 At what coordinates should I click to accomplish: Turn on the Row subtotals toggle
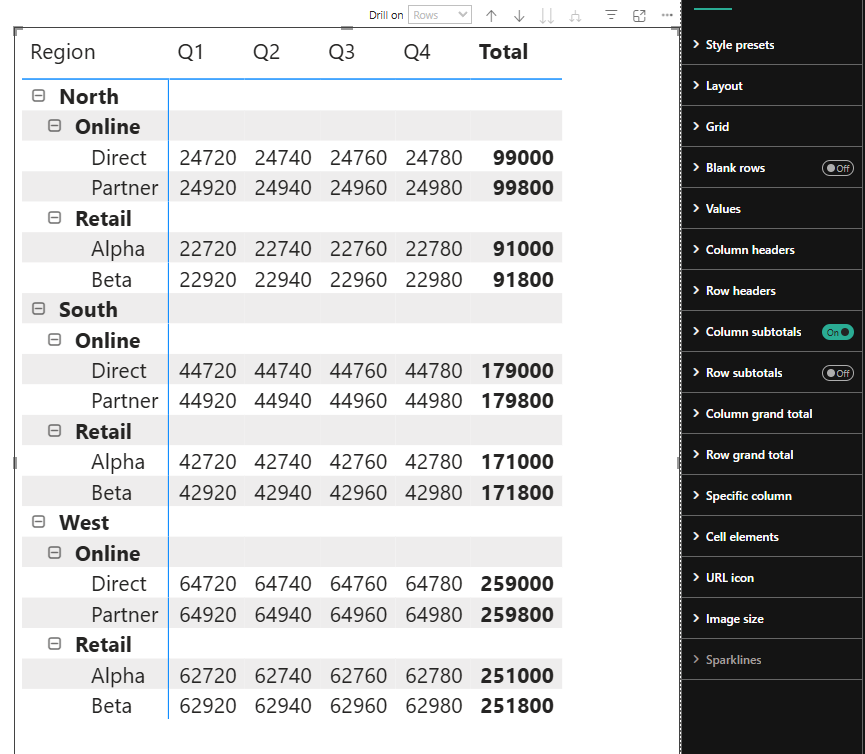click(837, 373)
